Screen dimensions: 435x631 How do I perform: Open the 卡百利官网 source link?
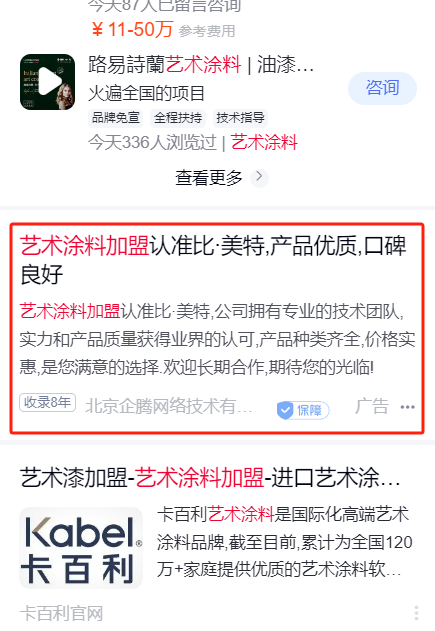pos(61,614)
